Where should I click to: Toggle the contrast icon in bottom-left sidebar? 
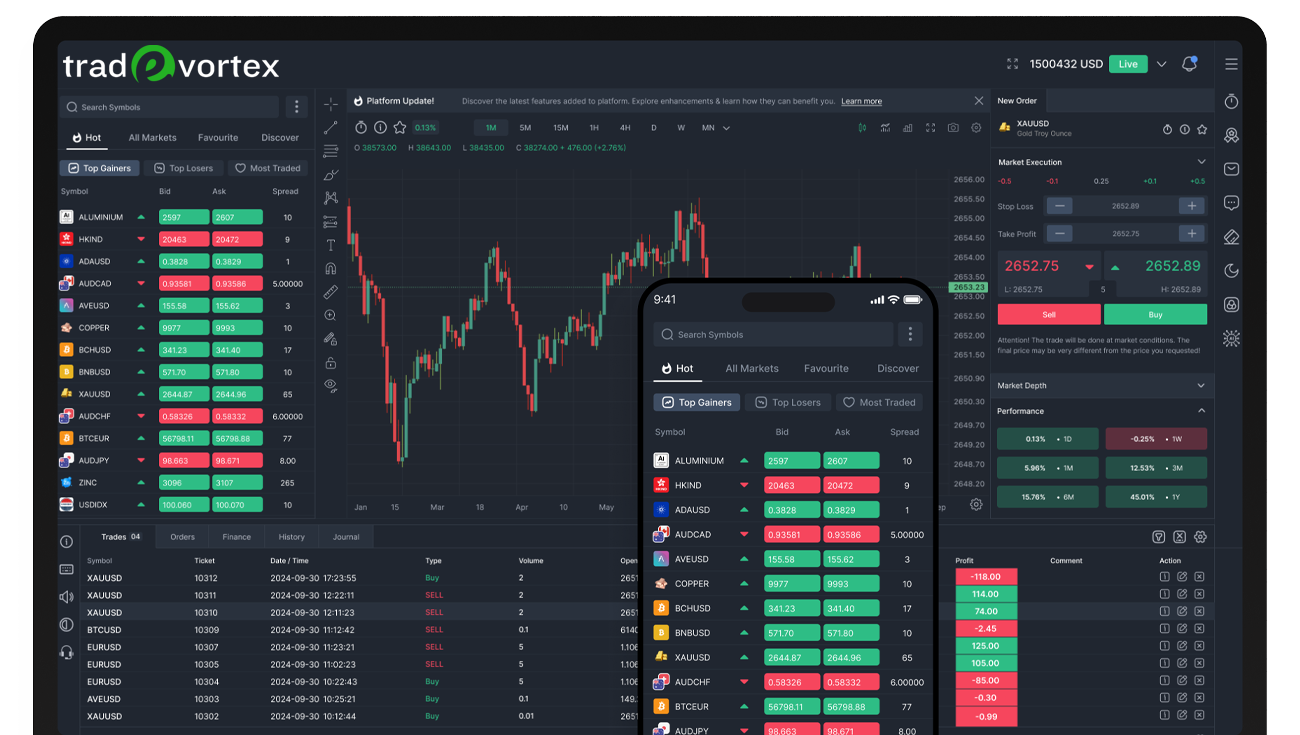[66, 624]
